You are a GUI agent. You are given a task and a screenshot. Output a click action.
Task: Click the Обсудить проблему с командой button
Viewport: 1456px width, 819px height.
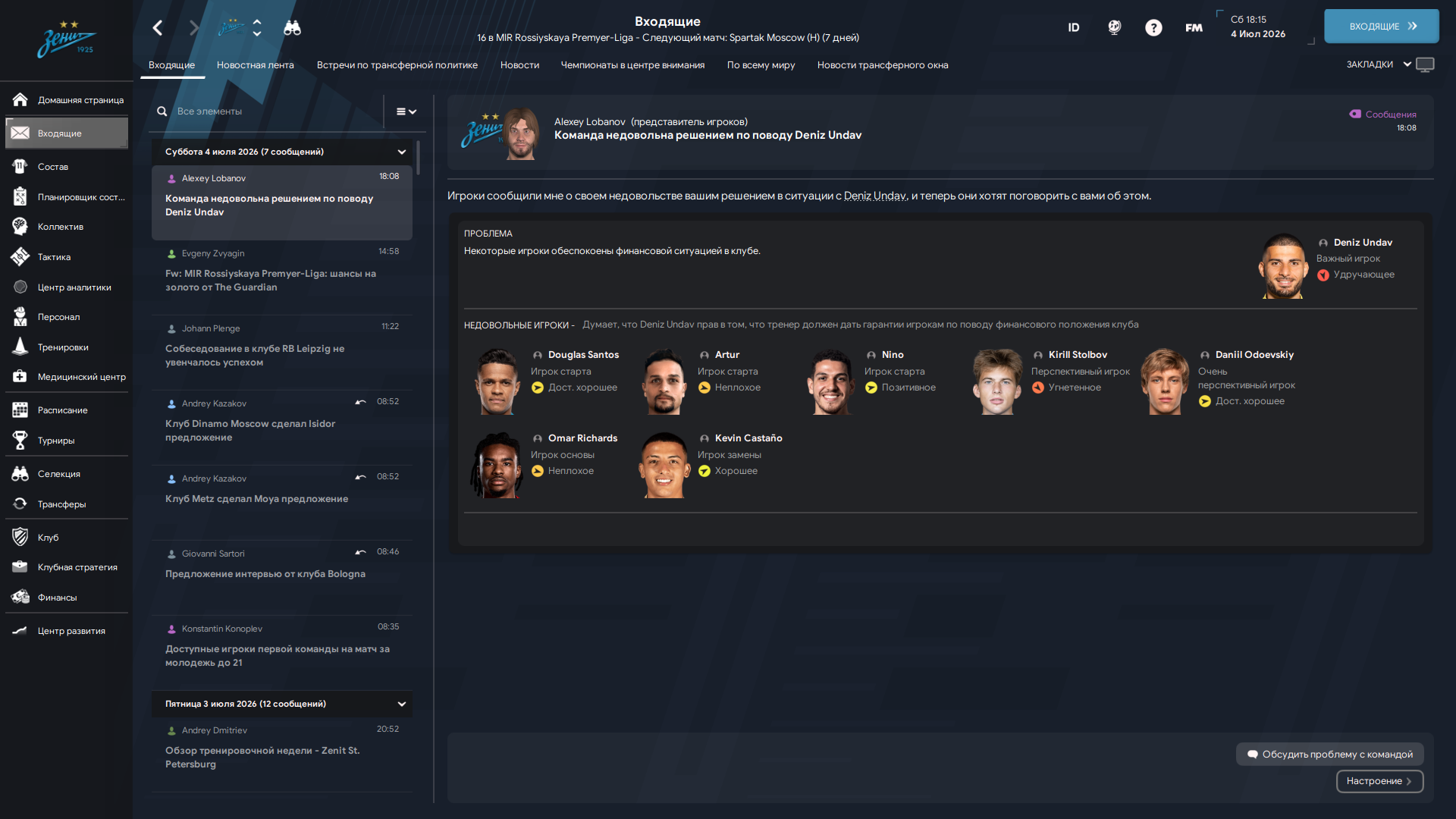pyautogui.click(x=1330, y=755)
